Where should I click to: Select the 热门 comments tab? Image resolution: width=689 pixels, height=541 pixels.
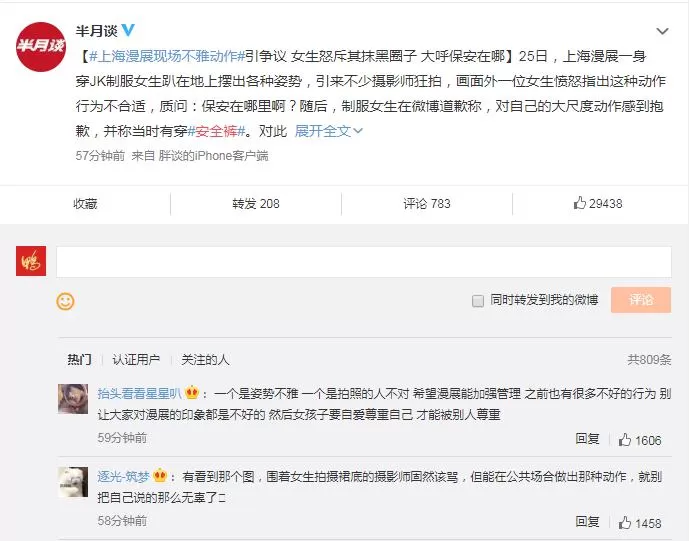(80, 360)
